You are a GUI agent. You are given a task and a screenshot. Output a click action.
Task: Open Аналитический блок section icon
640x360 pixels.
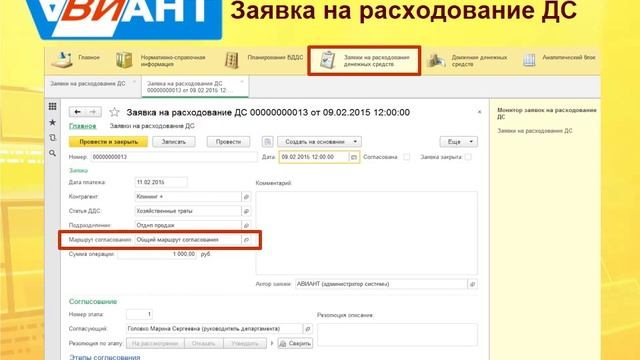pos(529,60)
